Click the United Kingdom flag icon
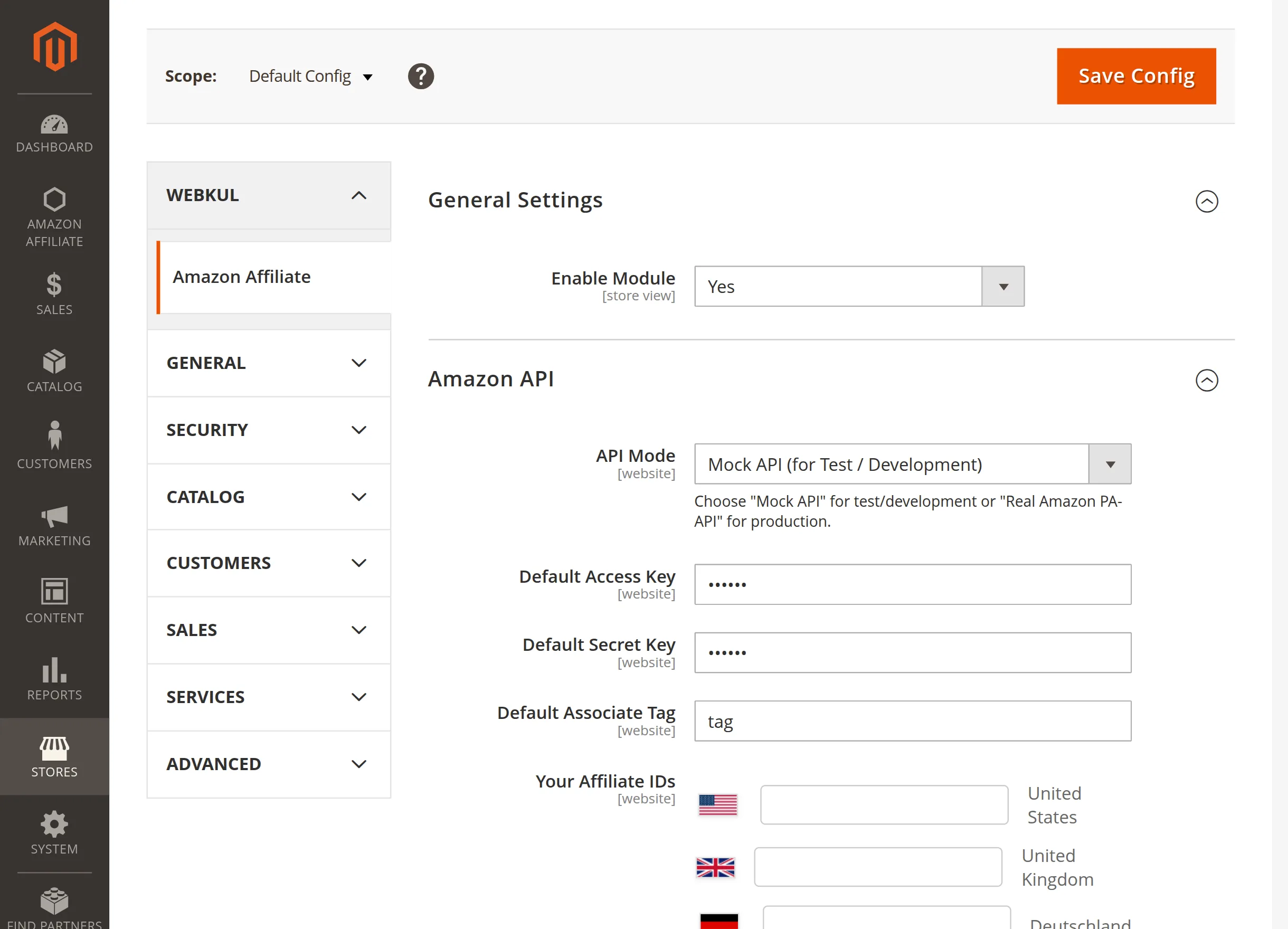 coord(716,867)
